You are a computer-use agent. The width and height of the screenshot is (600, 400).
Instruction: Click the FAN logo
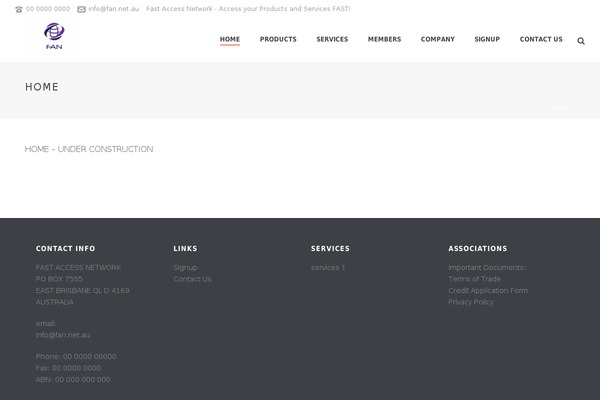click(54, 37)
